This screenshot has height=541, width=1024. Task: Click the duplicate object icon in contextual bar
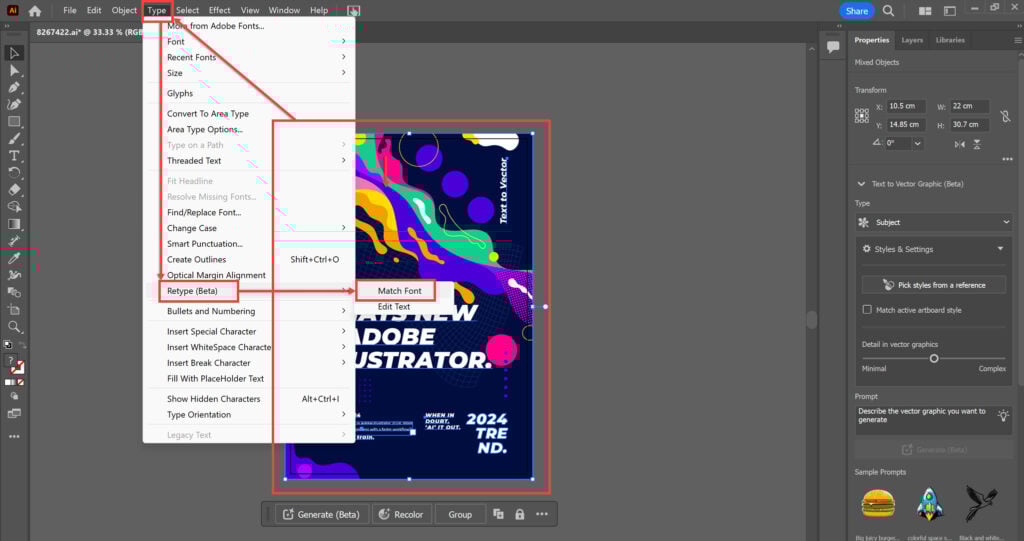(498, 514)
